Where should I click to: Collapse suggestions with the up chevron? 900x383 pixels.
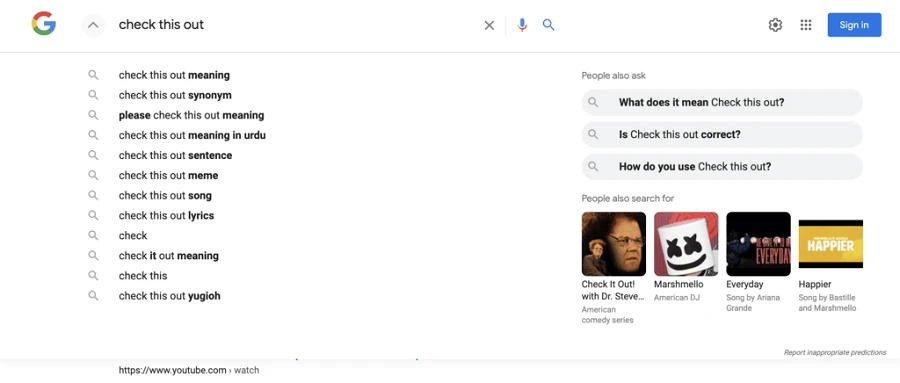coord(93,25)
